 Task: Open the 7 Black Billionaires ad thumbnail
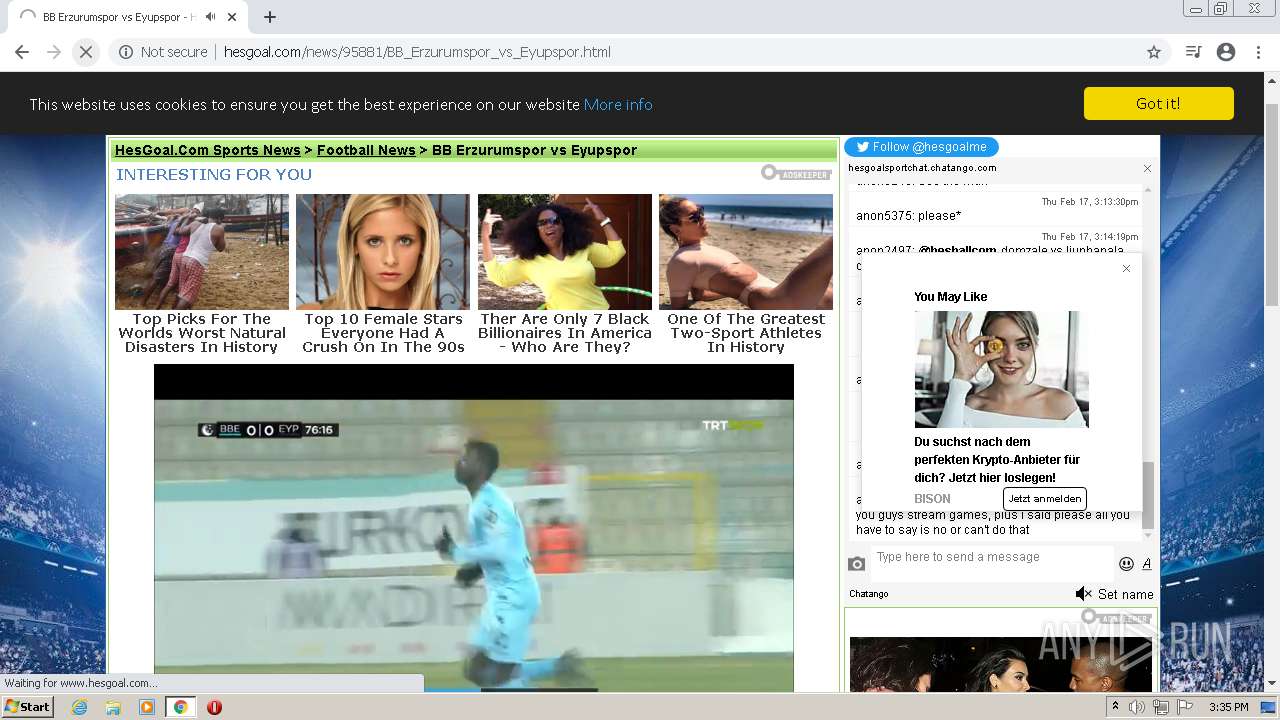coord(564,251)
